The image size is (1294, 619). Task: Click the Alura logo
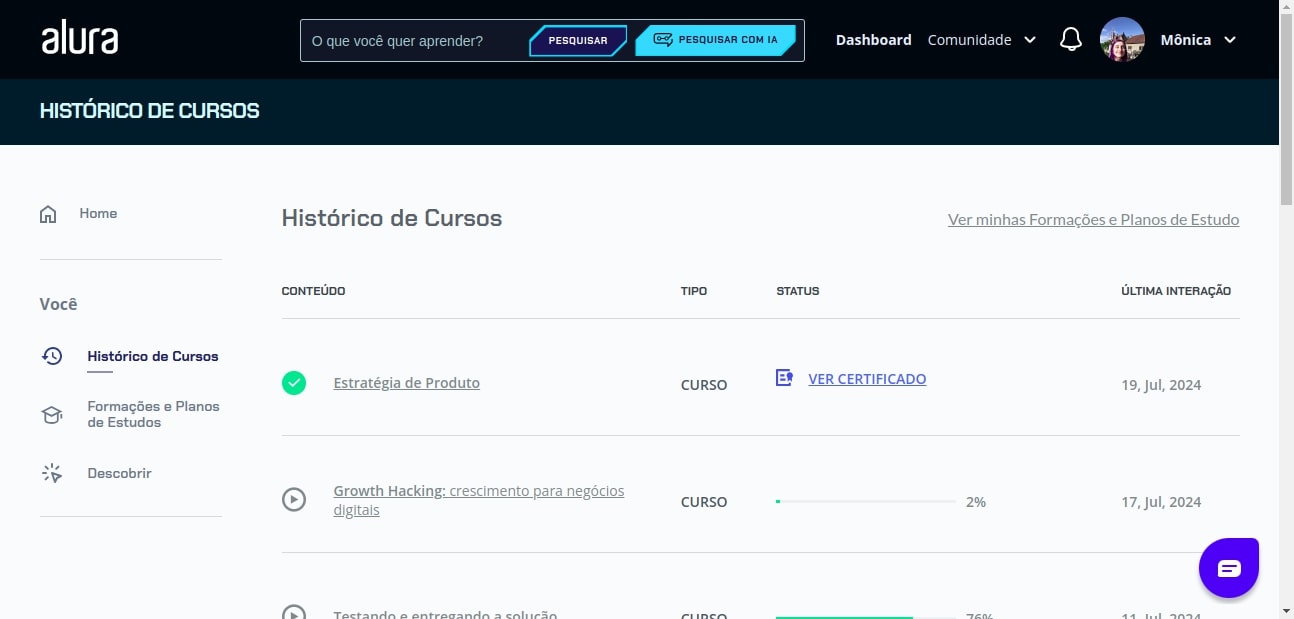point(80,39)
